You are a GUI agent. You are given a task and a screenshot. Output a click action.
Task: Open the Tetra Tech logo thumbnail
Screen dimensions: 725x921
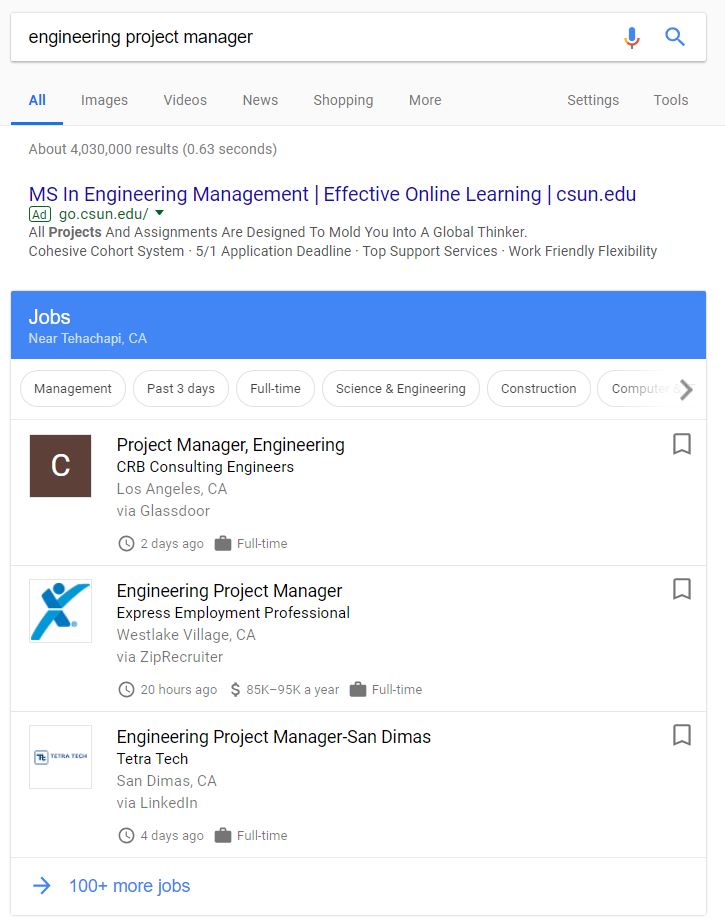click(61, 757)
